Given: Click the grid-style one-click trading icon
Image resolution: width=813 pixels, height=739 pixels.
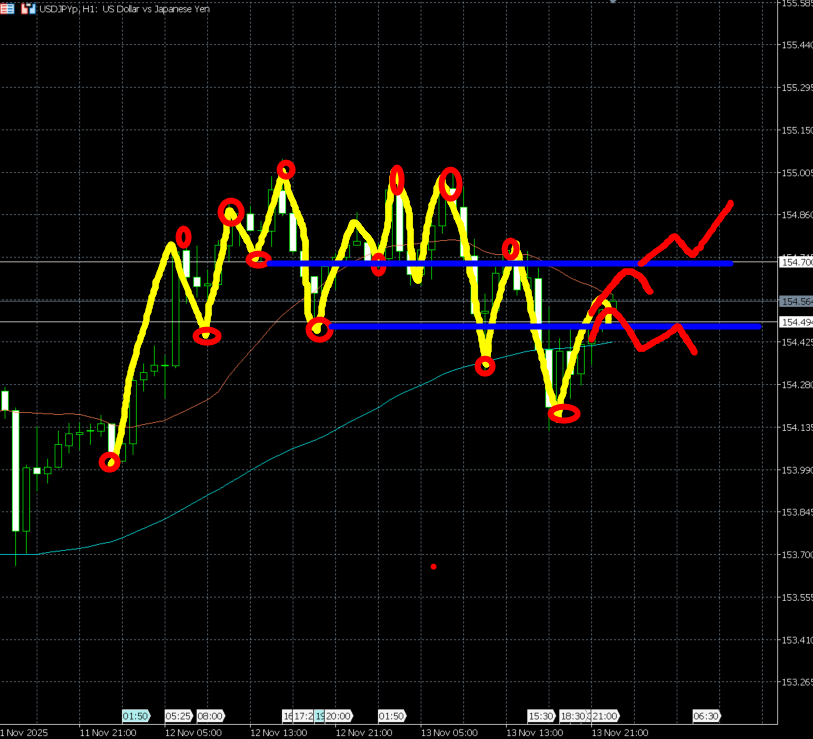Looking at the screenshot, I should pyautogui.click(x=7, y=8).
